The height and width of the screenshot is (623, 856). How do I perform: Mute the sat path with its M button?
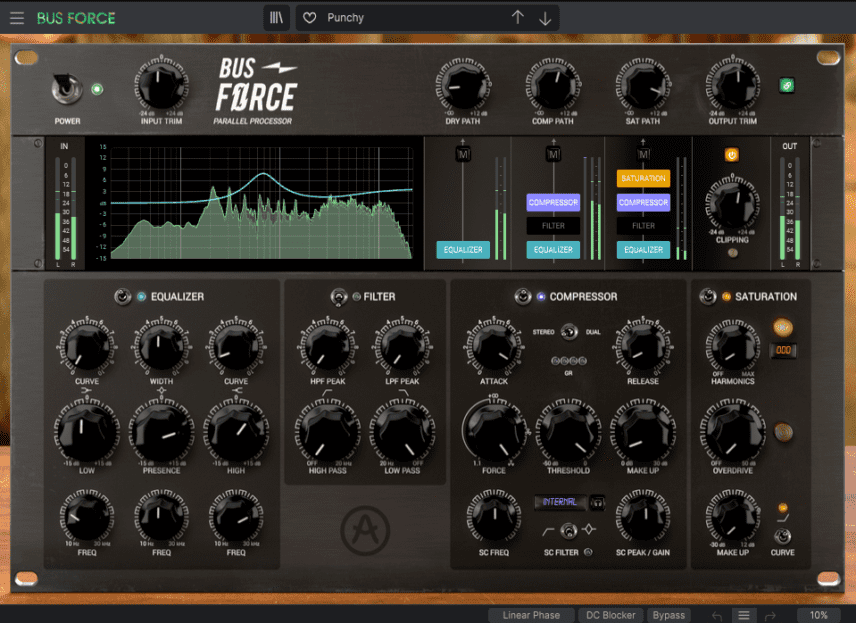point(643,155)
